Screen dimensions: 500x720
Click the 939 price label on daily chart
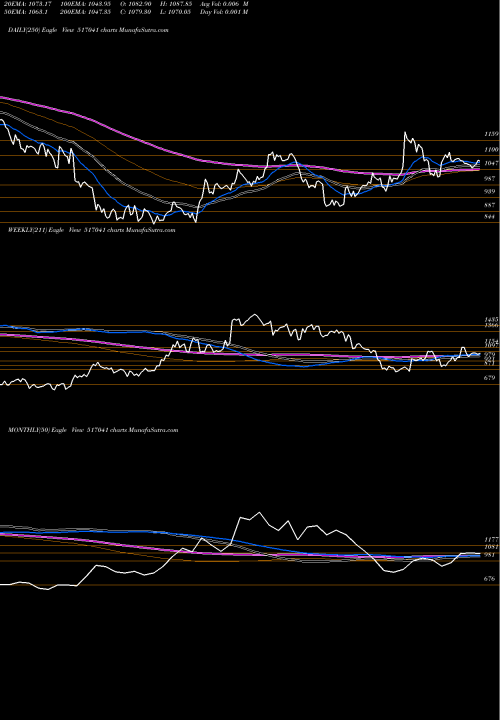(x=490, y=191)
